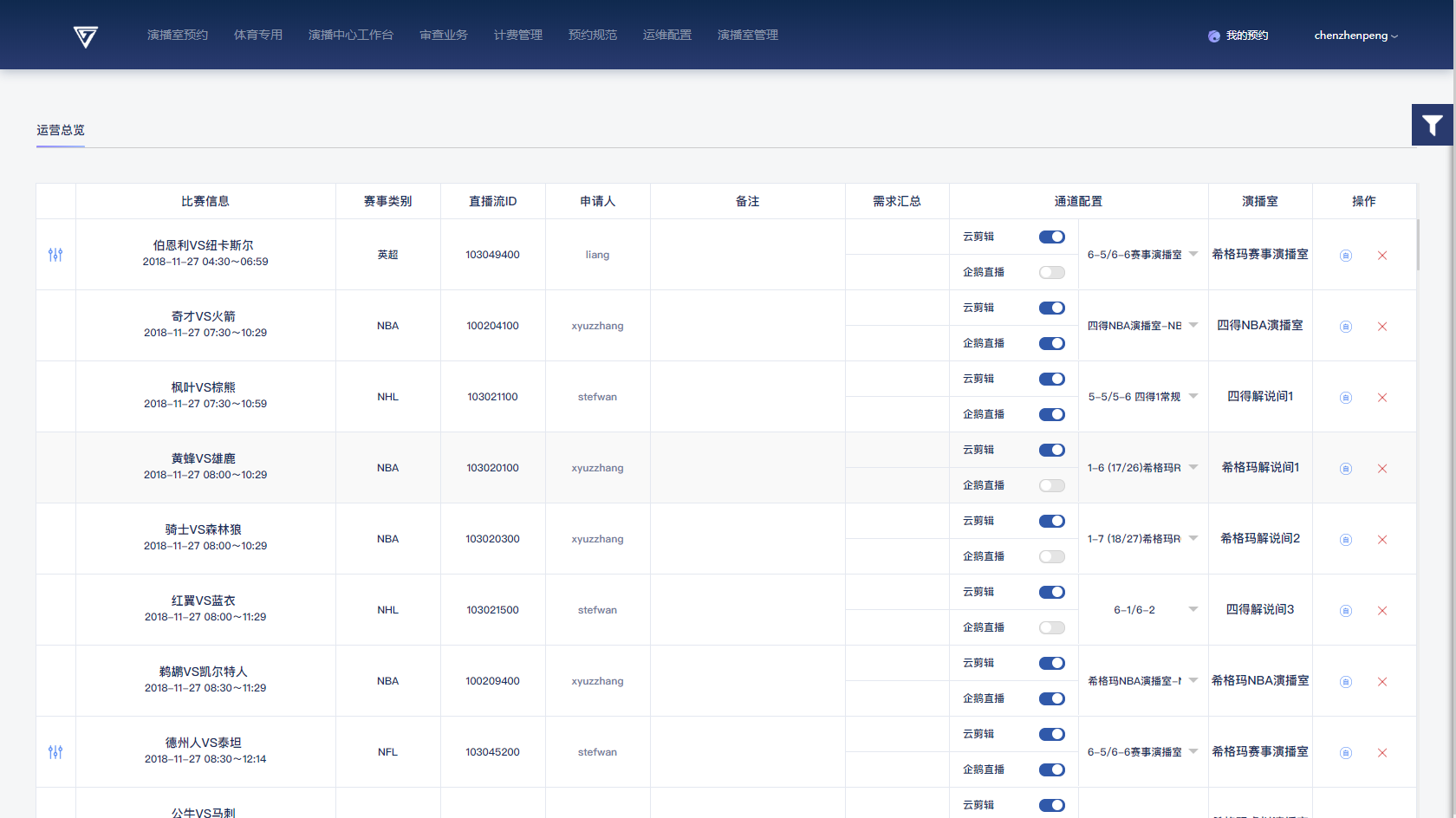The width and height of the screenshot is (1456, 818).
Task: Click the round 自 icon for 骑士VS森林狼
Action: [x=1346, y=540]
